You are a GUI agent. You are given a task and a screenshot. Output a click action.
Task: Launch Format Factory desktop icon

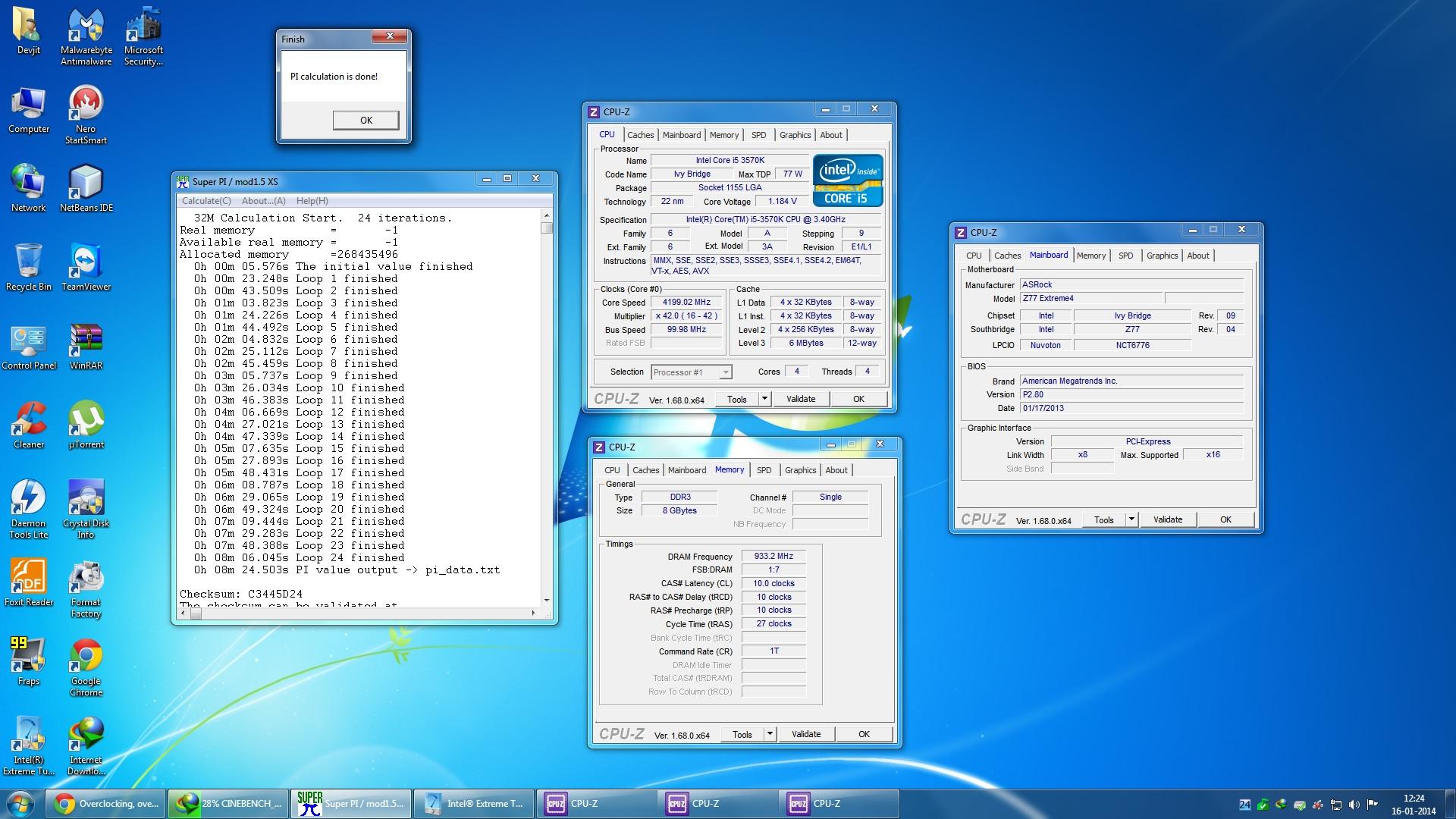pyautogui.click(x=86, y=588)
